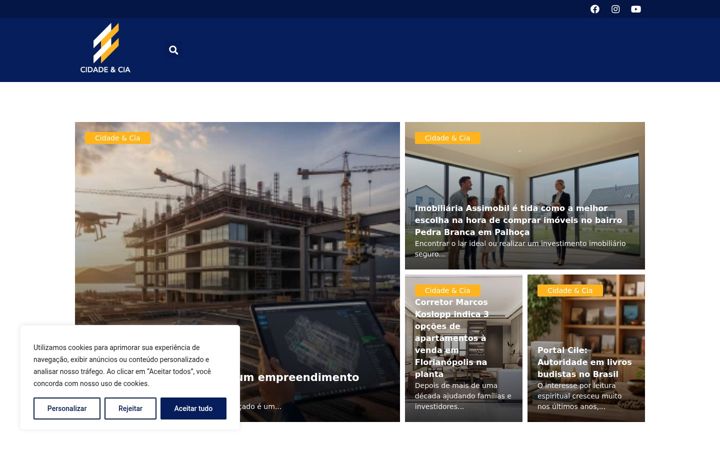Click excerpt 'Encontrar o lar ideal ou realizar'
This screenshot has height=450, width=720.
[520, 248]
